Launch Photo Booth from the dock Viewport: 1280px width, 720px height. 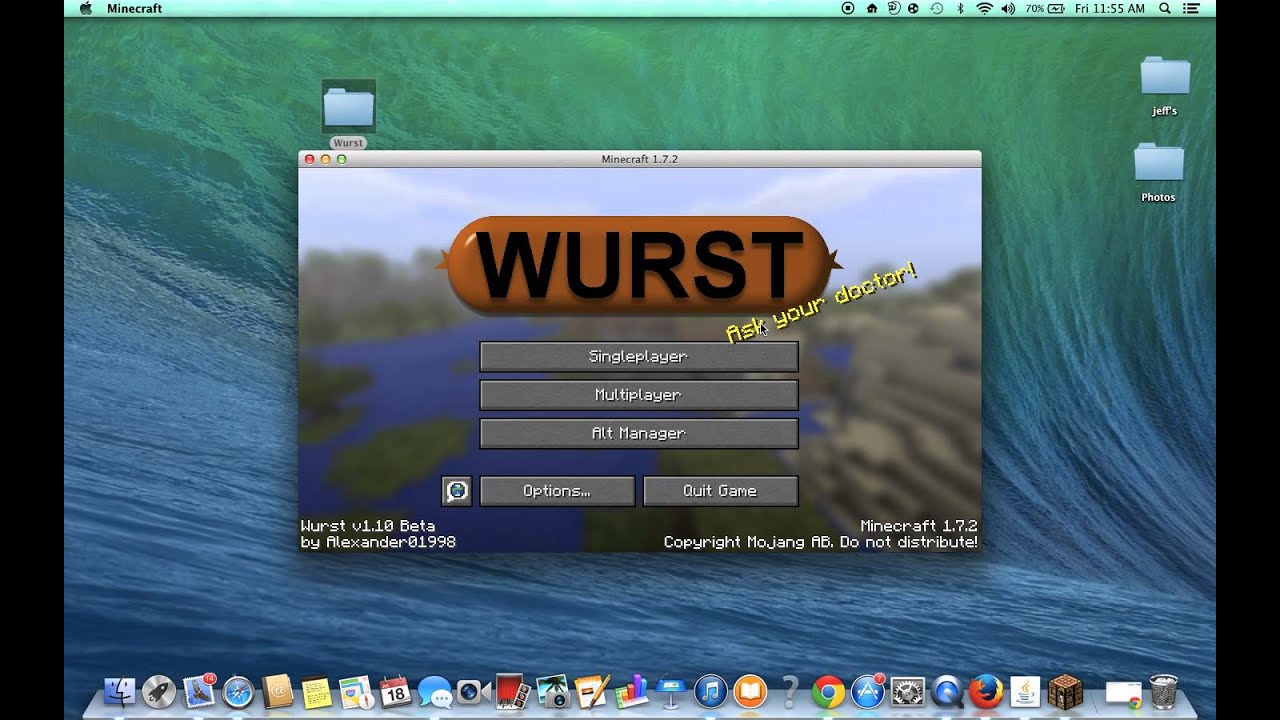pyautogui.click(x=513, y=691)
